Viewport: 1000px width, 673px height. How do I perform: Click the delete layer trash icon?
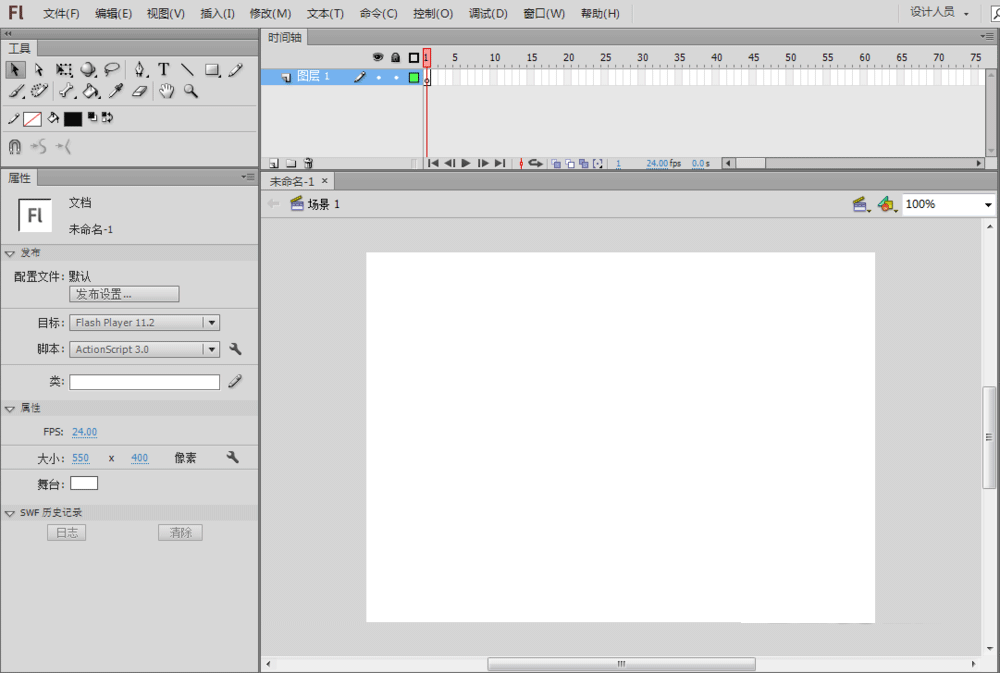[309, 163]
